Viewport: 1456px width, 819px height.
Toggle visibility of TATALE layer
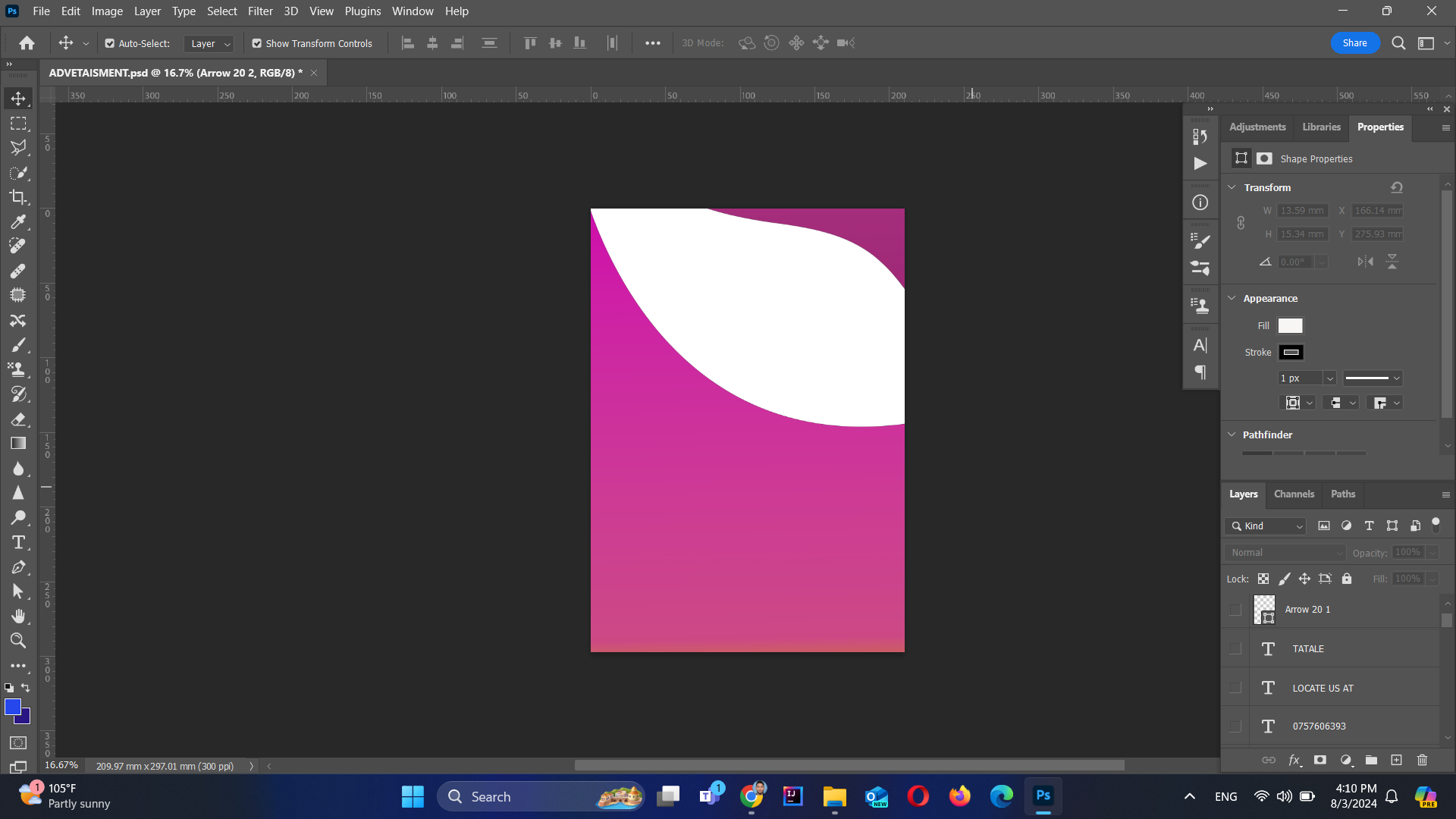point(1235,649)
